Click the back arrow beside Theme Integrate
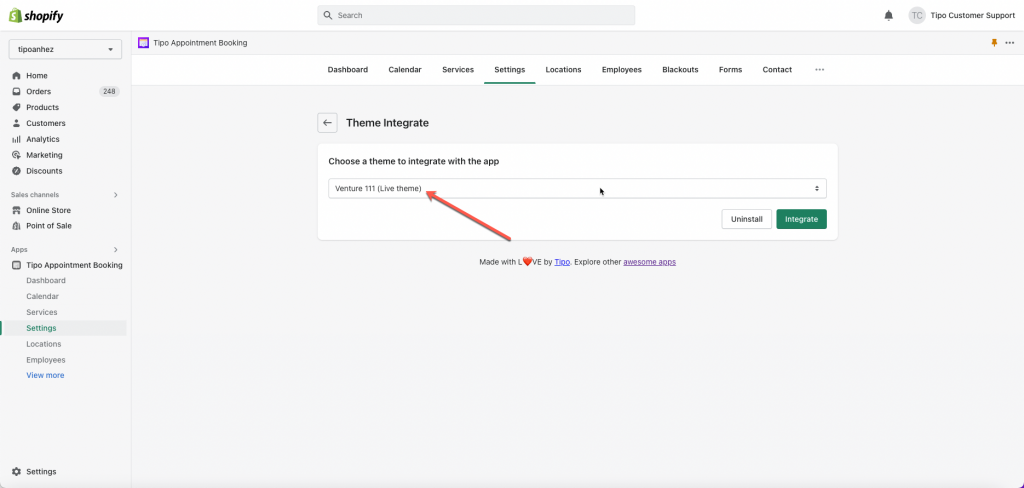The height and width of the screenshot is (488, 1024). pos(327,123)
